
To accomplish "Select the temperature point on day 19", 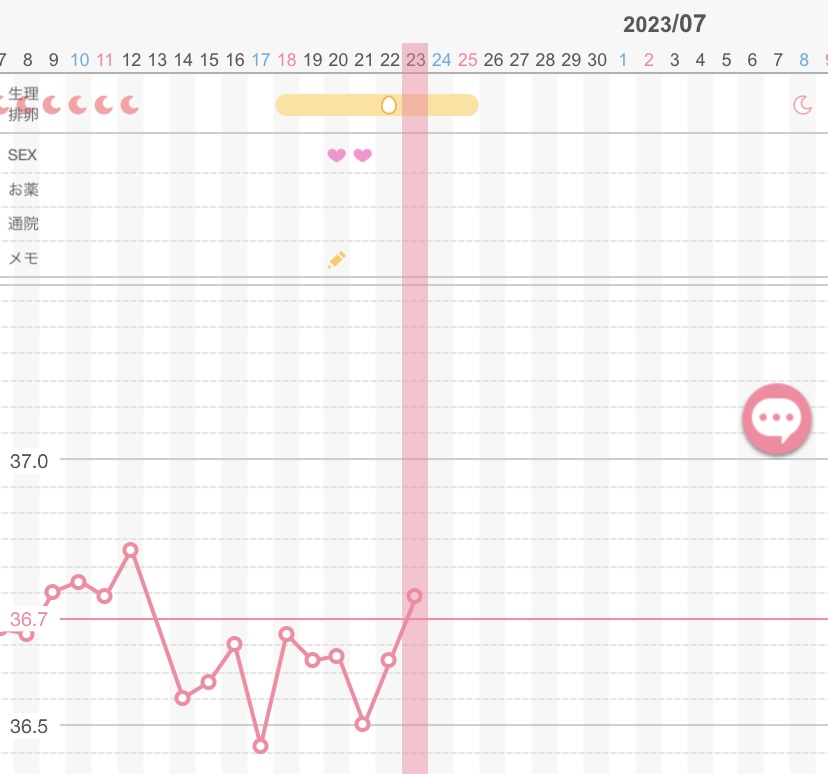I will click(x=312, y=660).
